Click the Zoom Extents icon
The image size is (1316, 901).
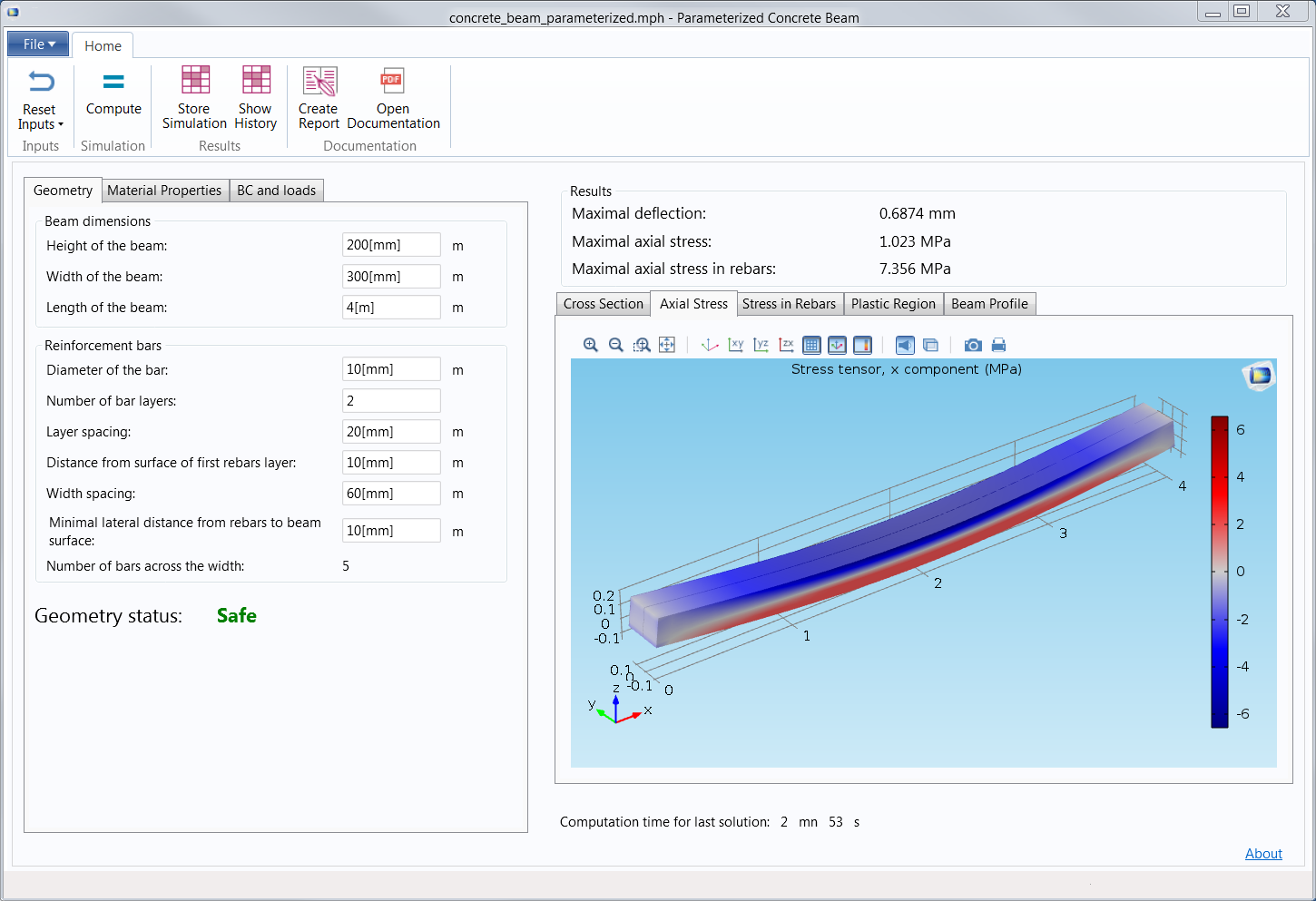coord(667,345)
